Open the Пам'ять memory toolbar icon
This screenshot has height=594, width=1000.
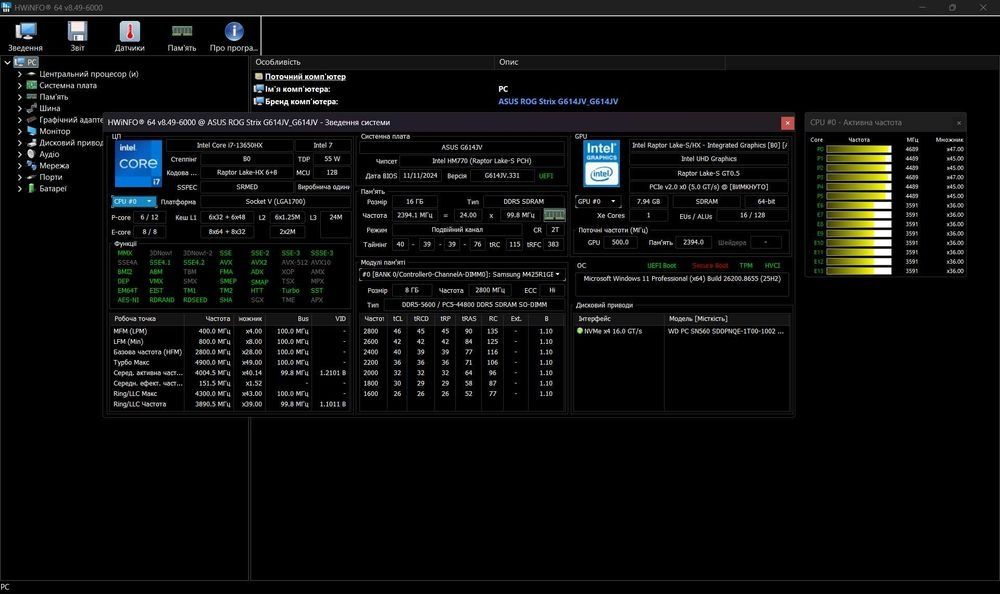182,36
